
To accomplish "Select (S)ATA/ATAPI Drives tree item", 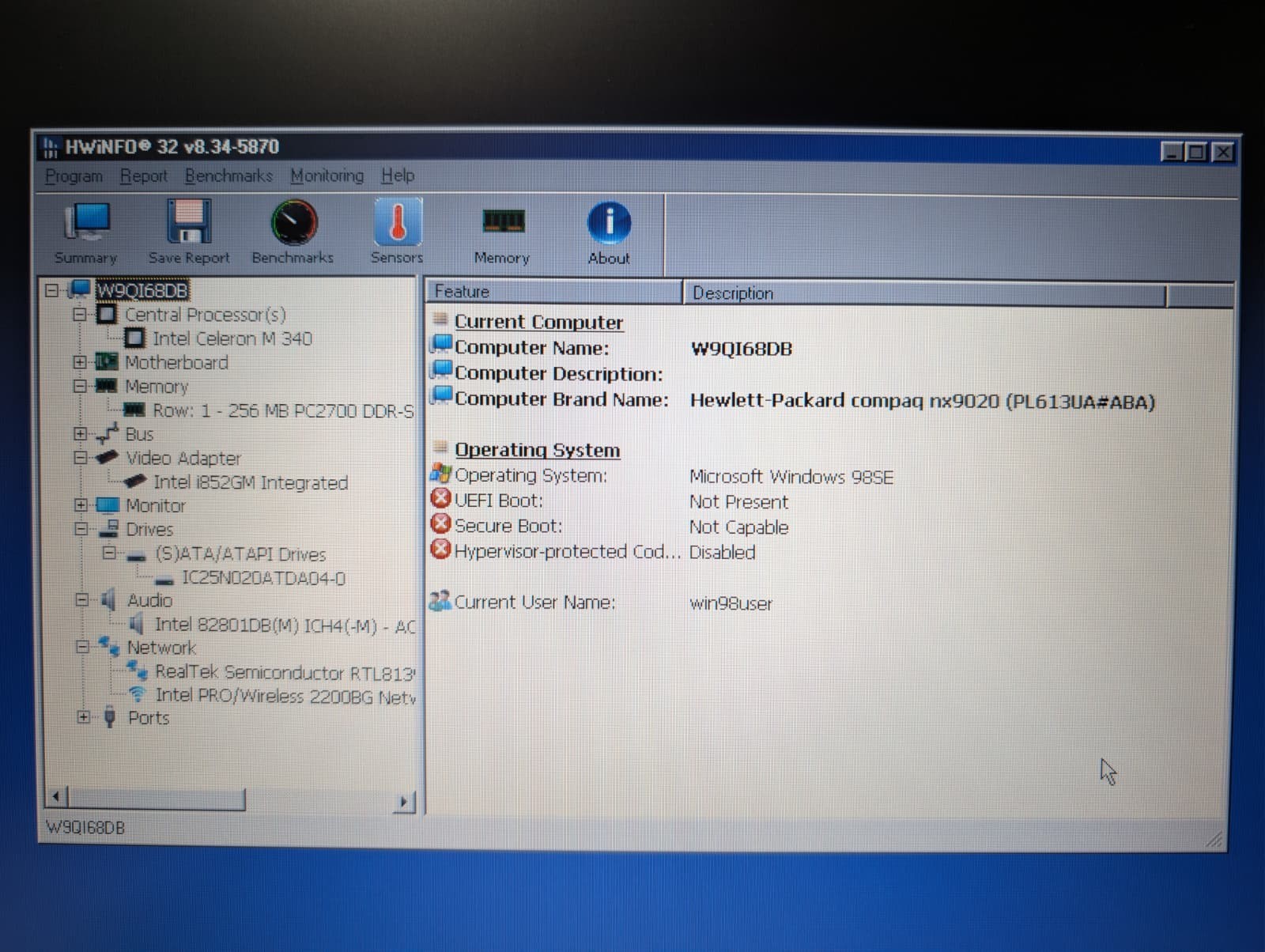I will [240, 554].
